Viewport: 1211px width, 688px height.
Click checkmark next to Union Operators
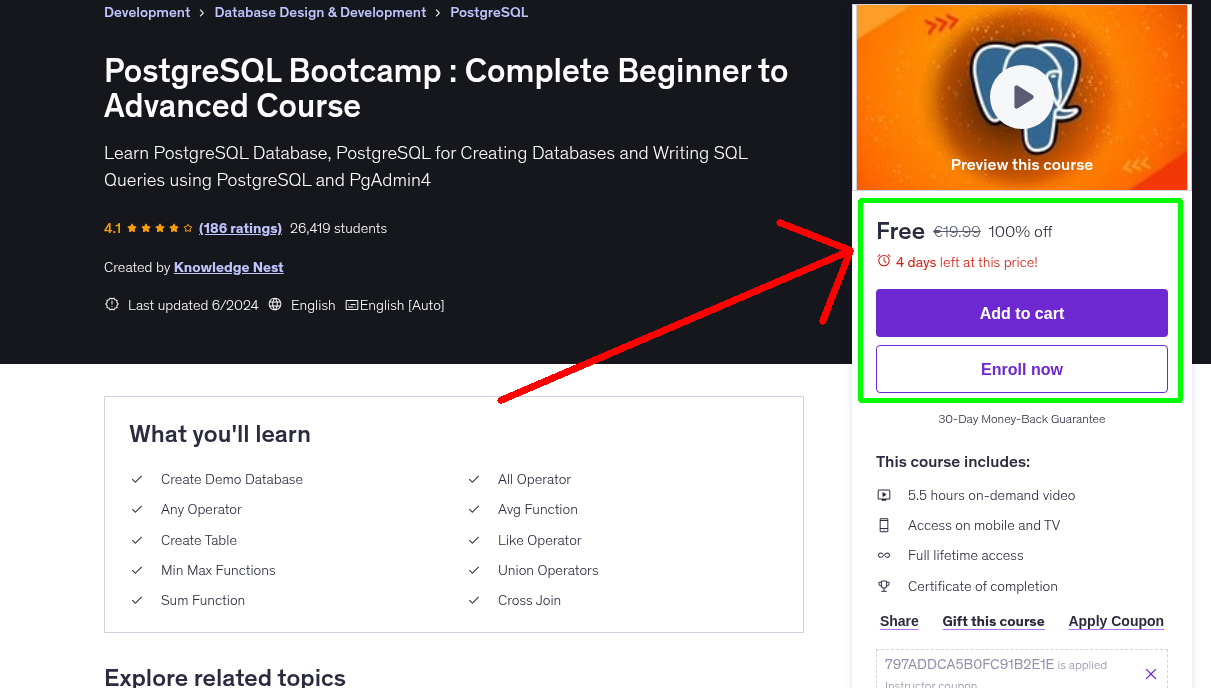point(475,570)
